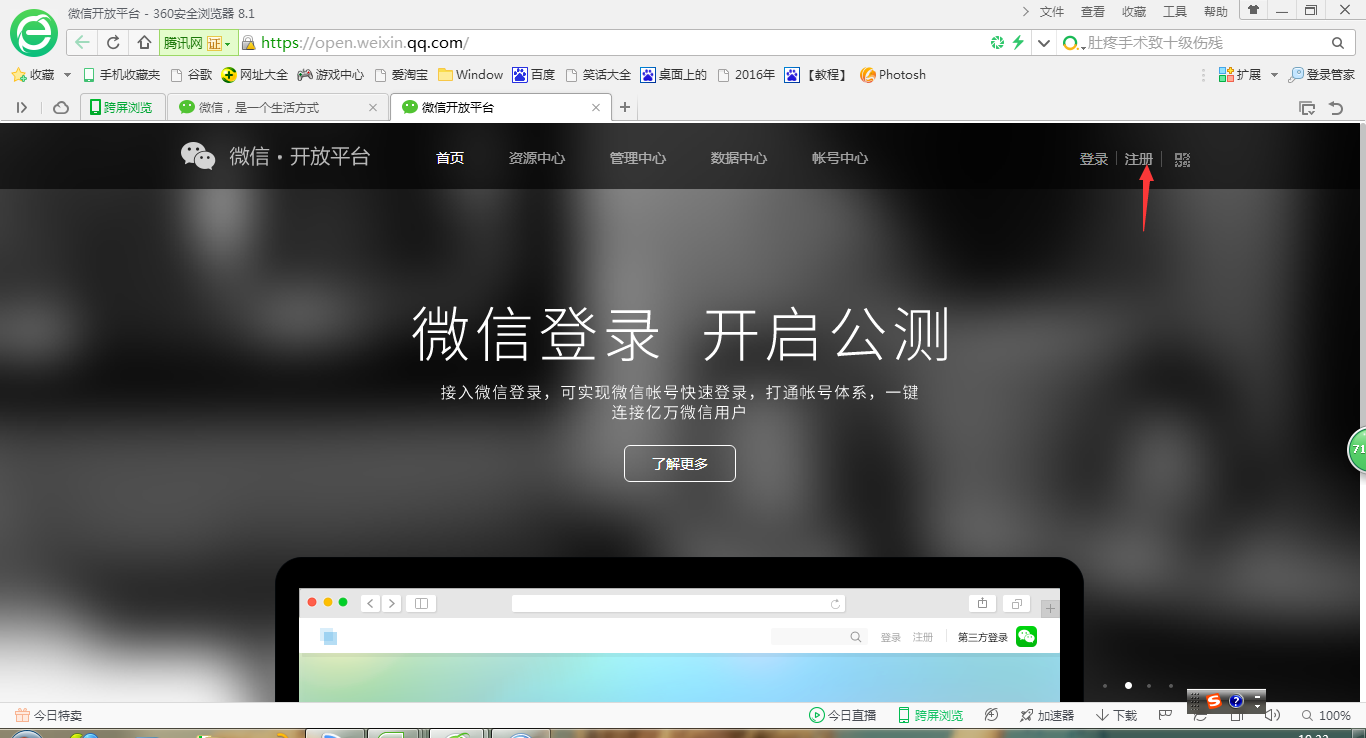Click the 注册 register link in site header

pos(1139,159)
